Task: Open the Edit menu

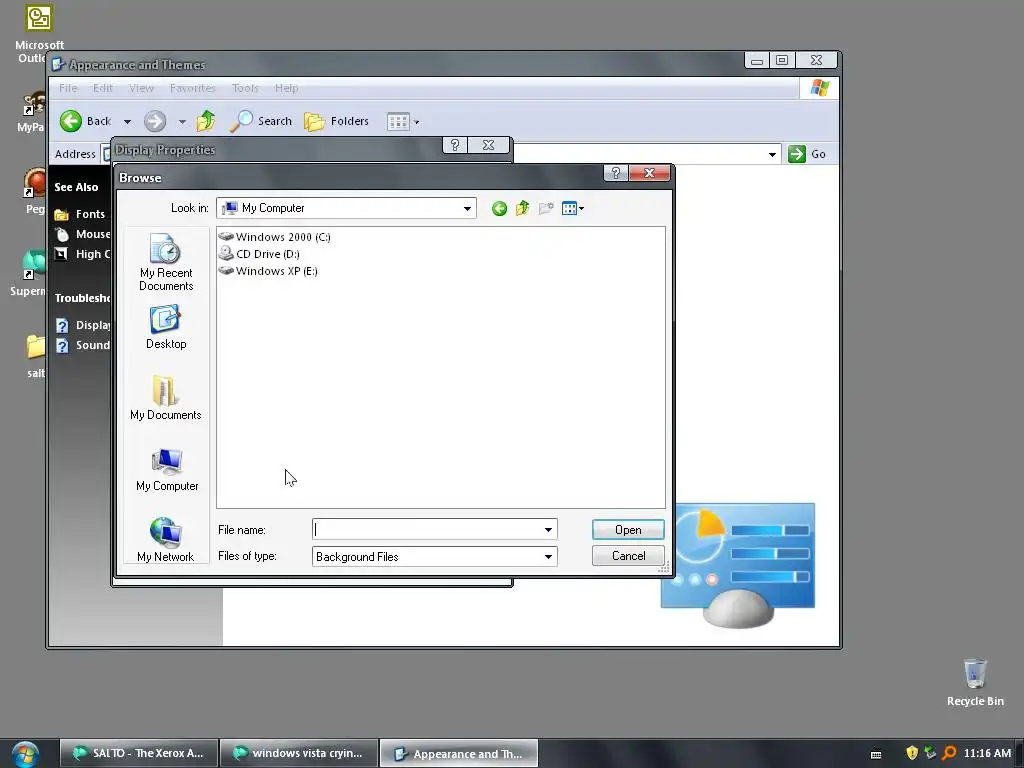Action: point(103,88)
